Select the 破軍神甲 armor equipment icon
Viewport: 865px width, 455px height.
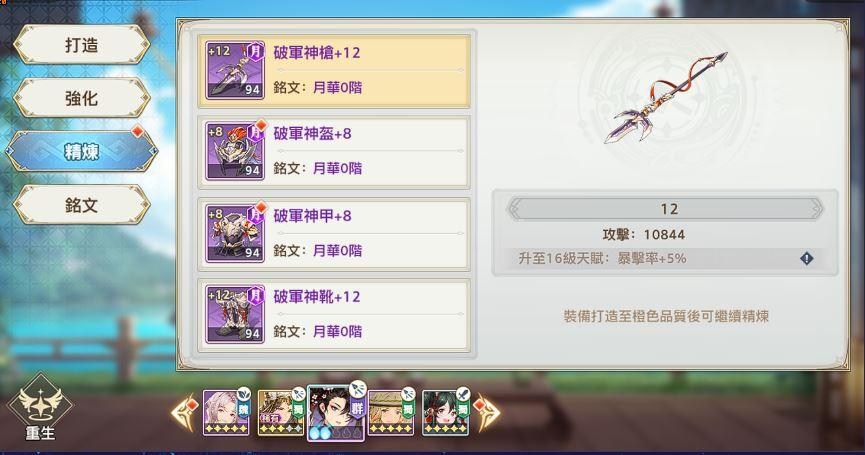[235, 233]
